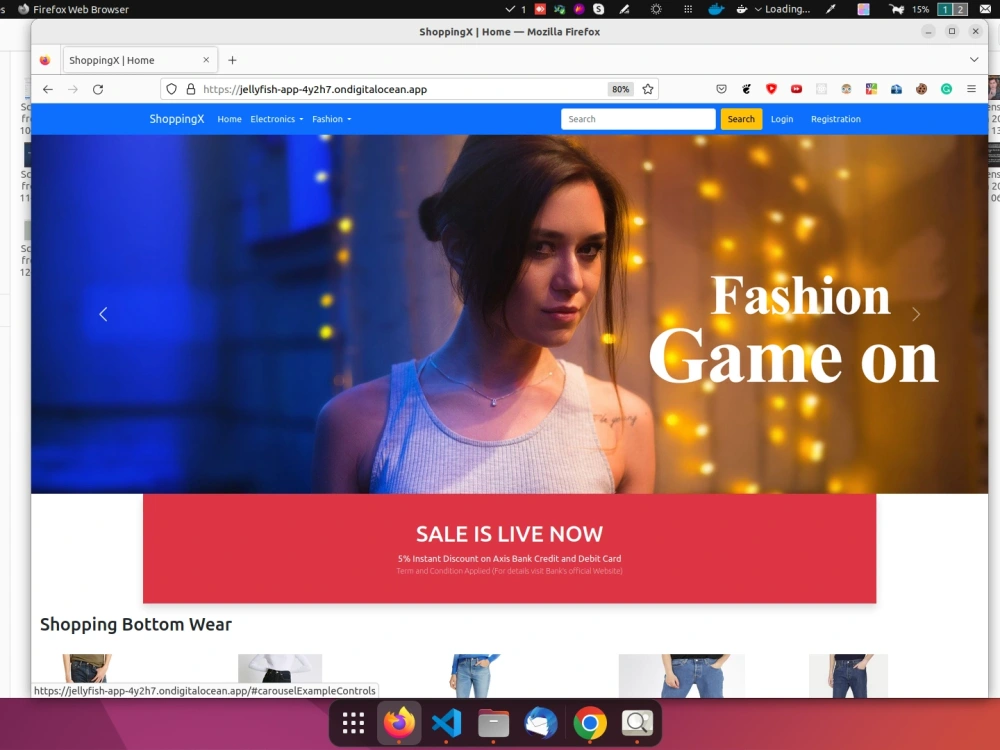The height and width of the screenshot is (750, 1000).
Task: Toggle the shield tracking protection icon
Action: (x=171, y=89)
